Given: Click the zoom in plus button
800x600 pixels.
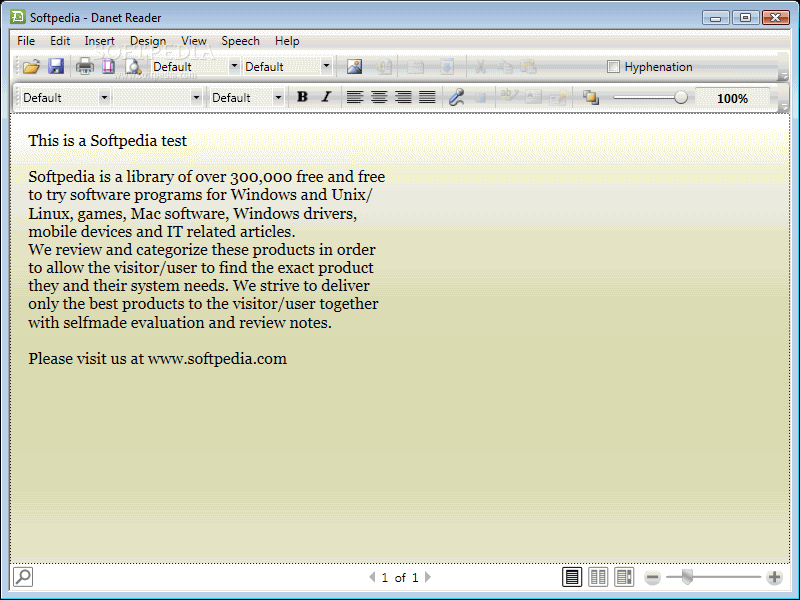Looking at the screenshot, I should coord(774,577).
